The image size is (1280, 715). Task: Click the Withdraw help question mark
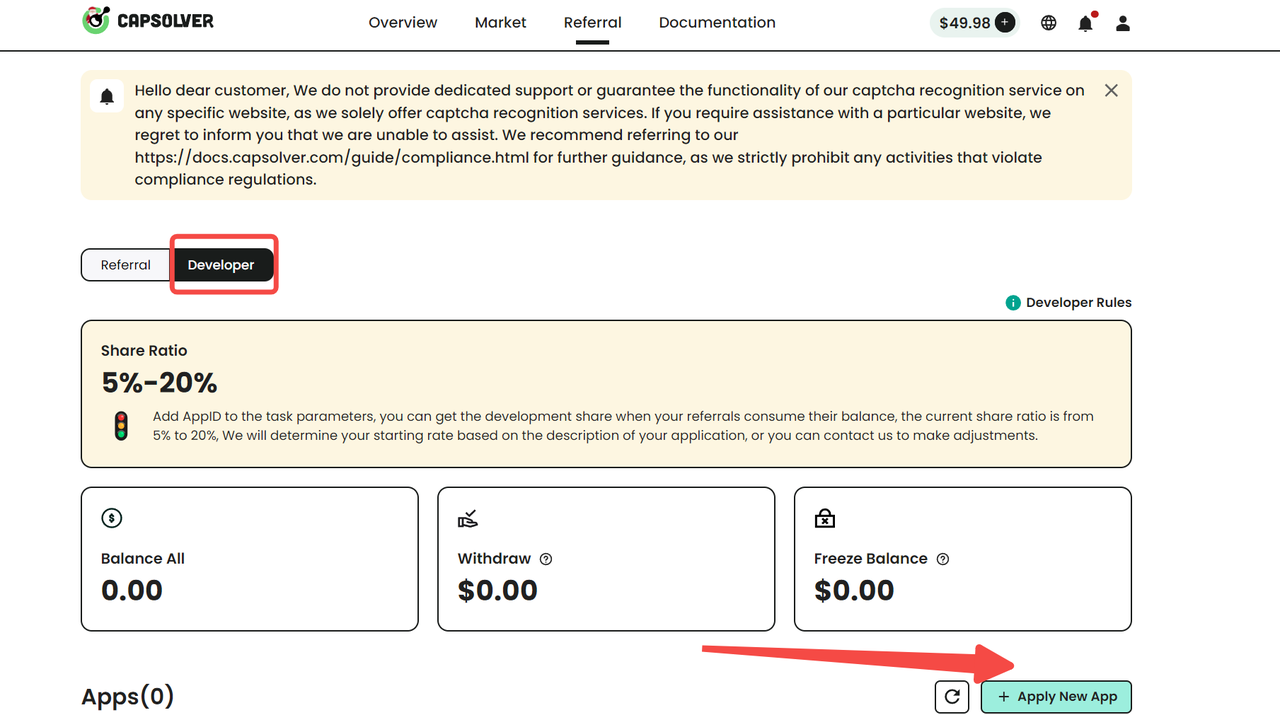(546, 559)
